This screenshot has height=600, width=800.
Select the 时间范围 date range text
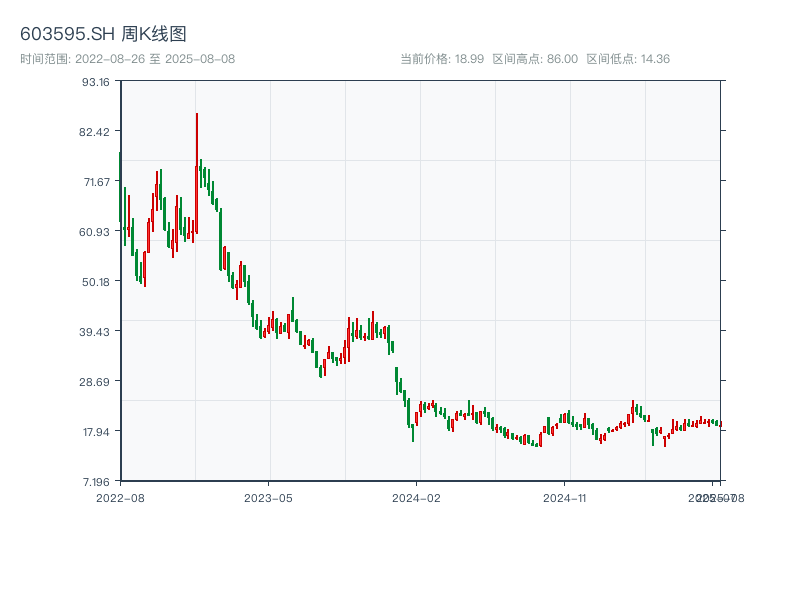pyautogui.click(x=127, y=59)
